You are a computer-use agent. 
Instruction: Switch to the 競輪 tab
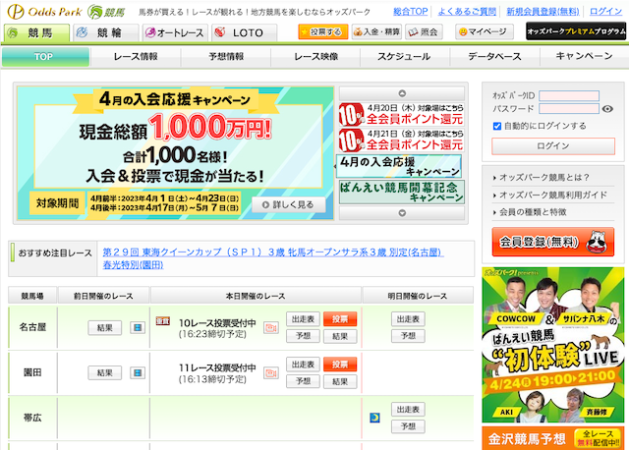106,33
